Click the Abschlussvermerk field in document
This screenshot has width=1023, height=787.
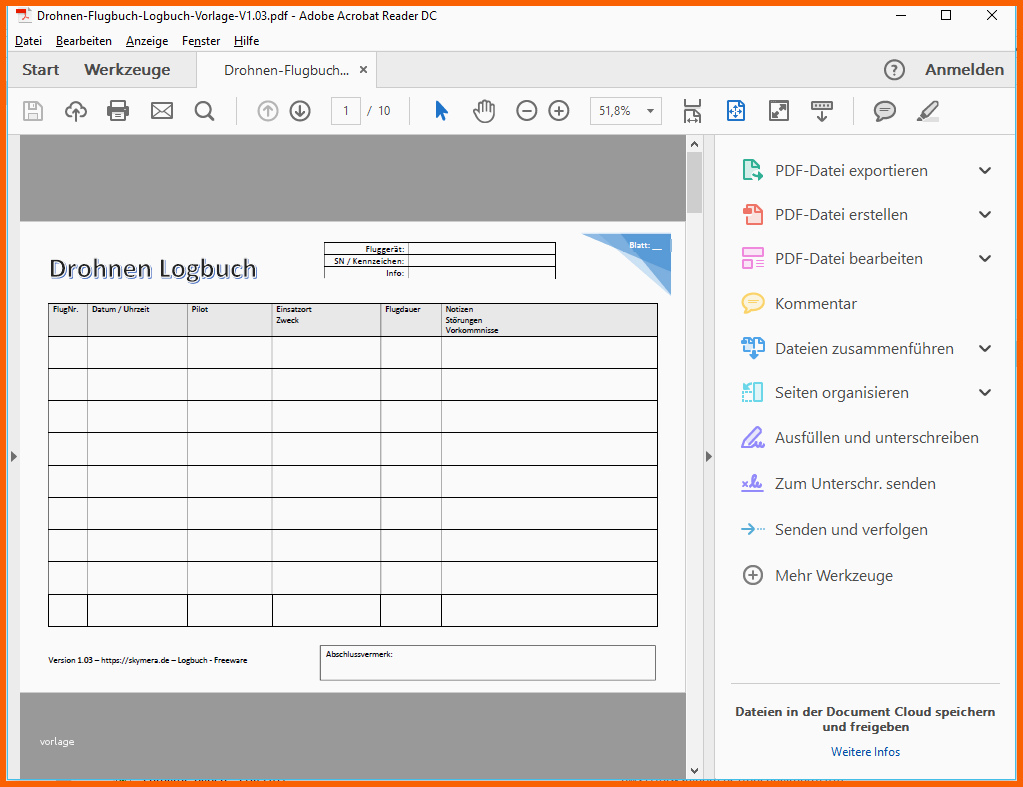click(x=488, y=663)
